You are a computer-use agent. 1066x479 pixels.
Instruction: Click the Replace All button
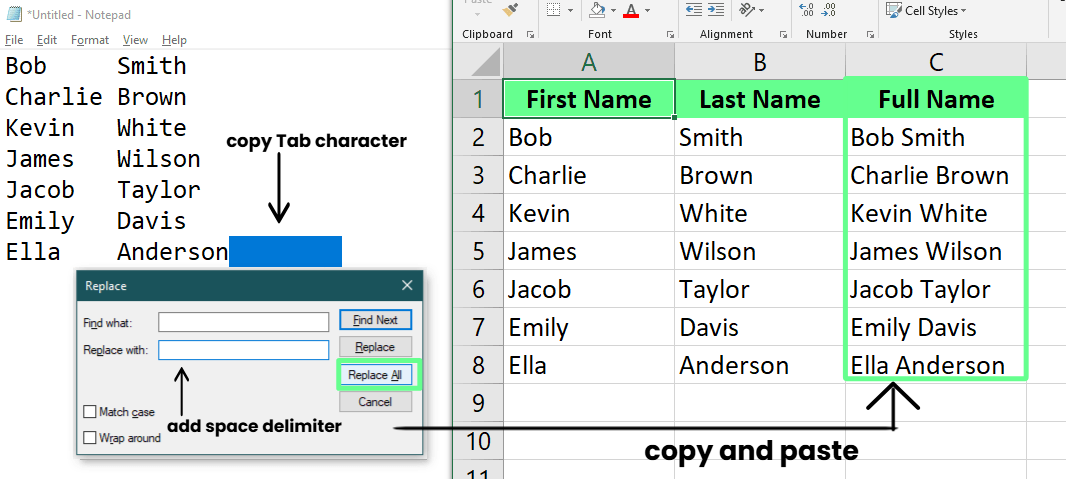375,375
